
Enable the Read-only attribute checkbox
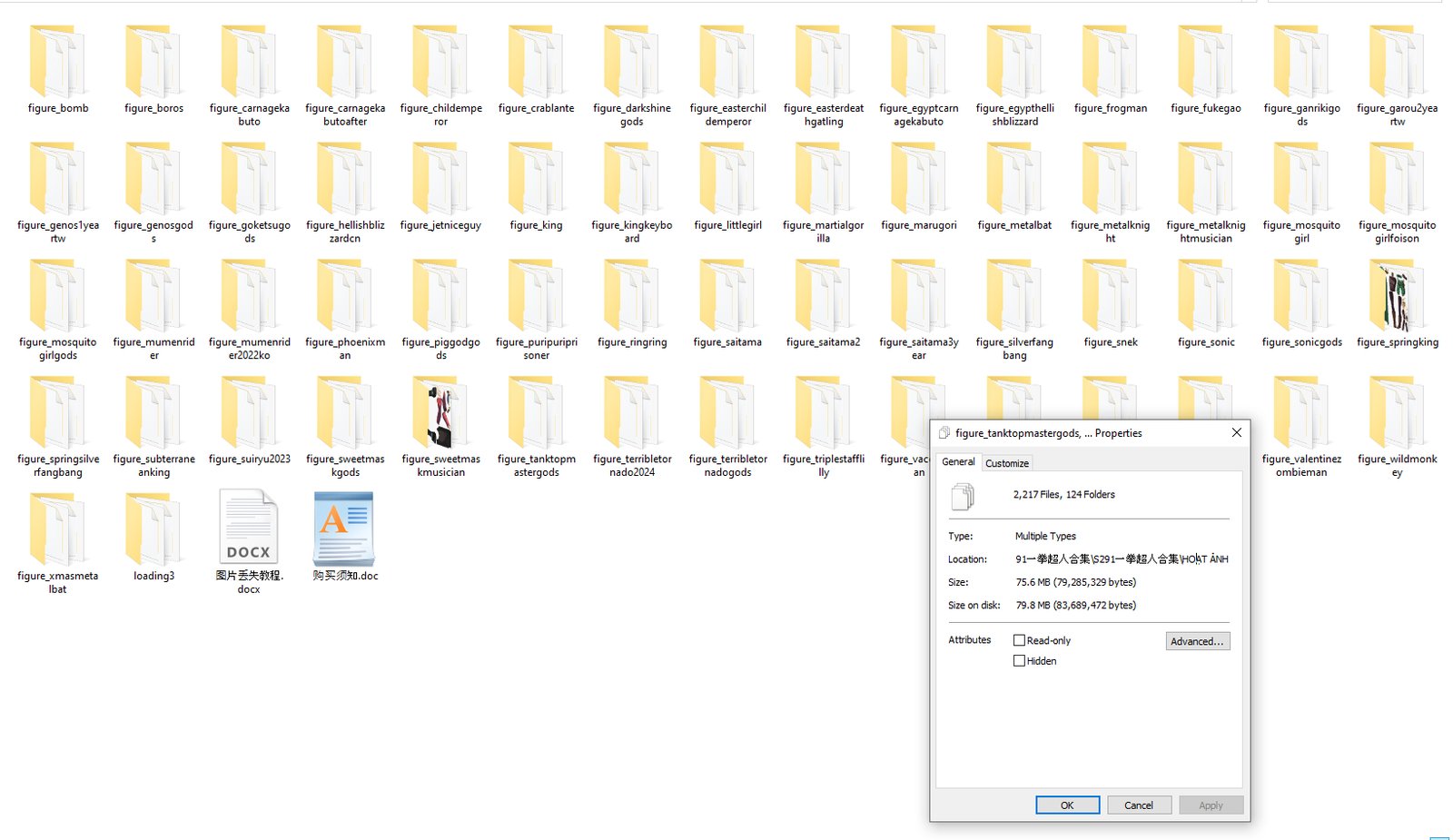click(1019, 640)
